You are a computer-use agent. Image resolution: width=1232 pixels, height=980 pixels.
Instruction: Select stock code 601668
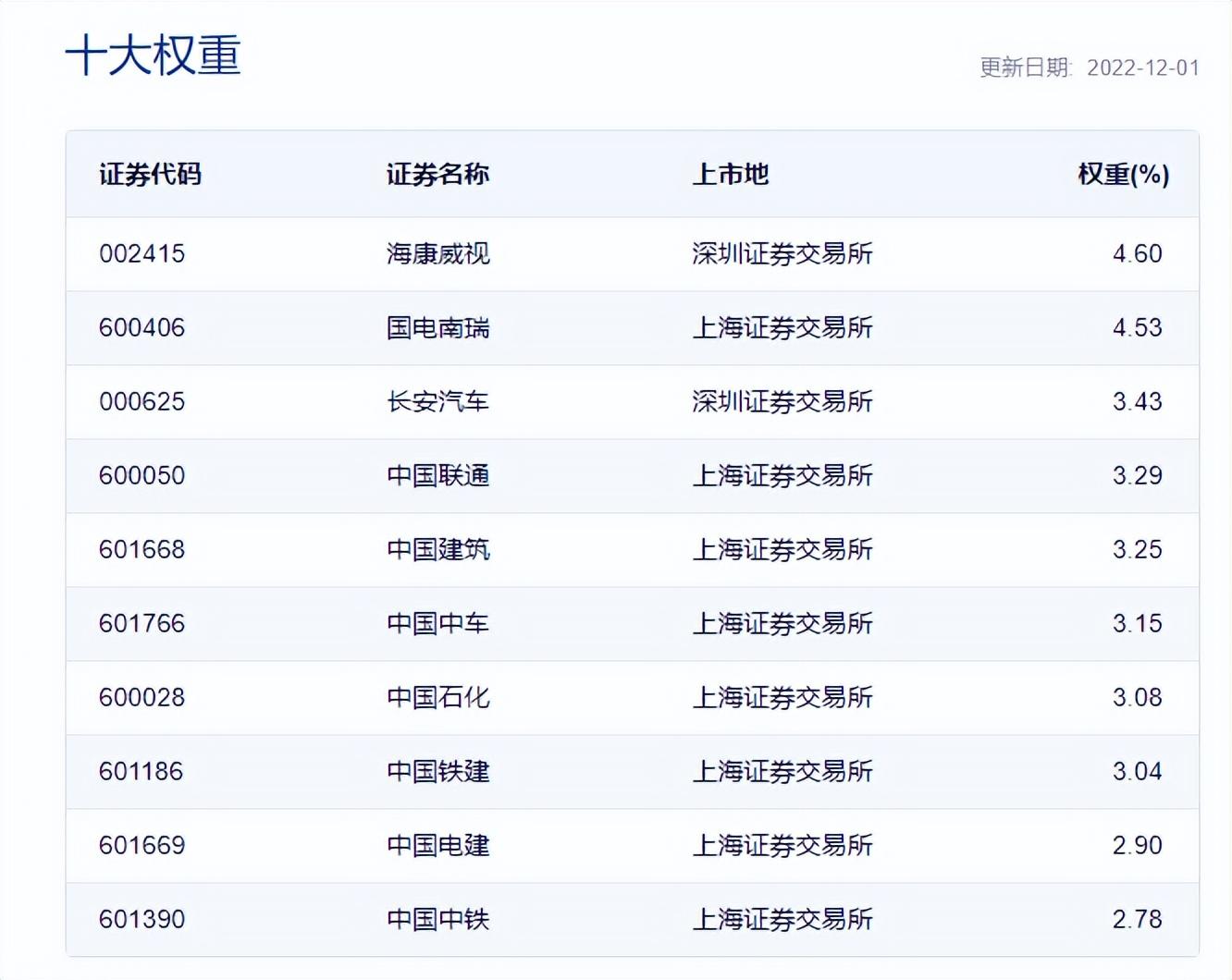142,549
